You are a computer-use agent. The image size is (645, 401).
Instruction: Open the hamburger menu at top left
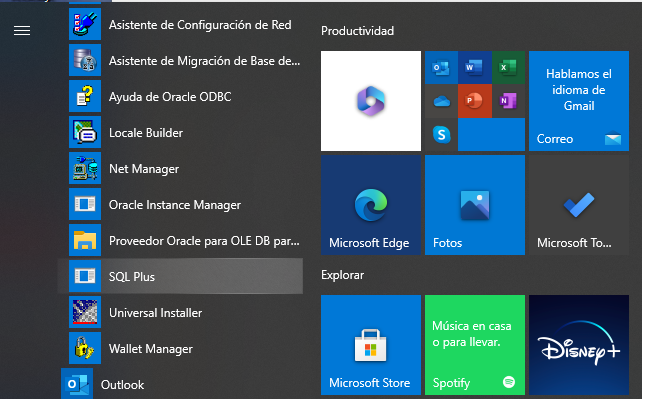click(x=22, y=30)
